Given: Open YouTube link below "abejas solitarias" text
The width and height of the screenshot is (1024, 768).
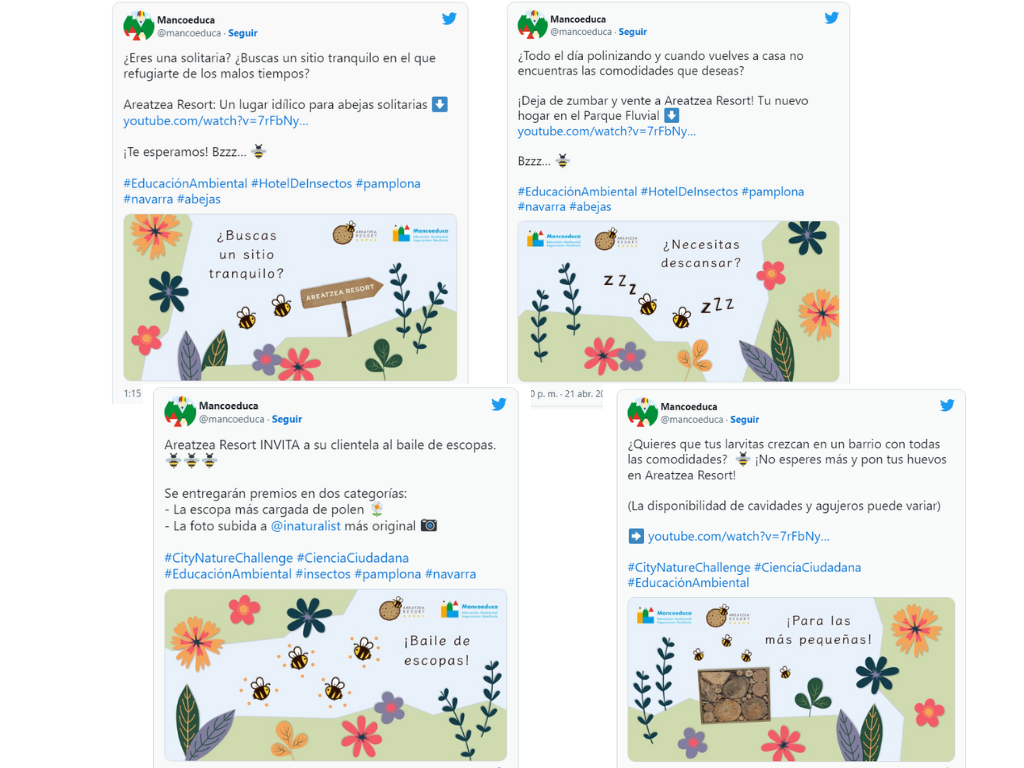Looking at the screenshot, I should tap(216, 121).
